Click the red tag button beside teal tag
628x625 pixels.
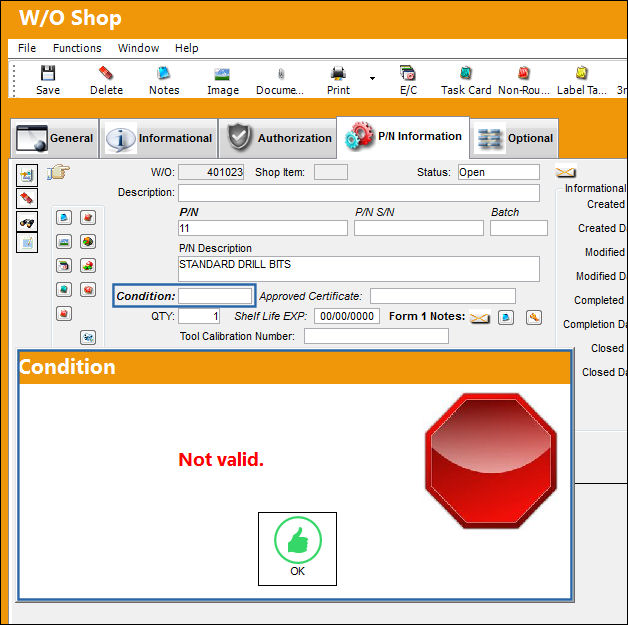(88, 289)
